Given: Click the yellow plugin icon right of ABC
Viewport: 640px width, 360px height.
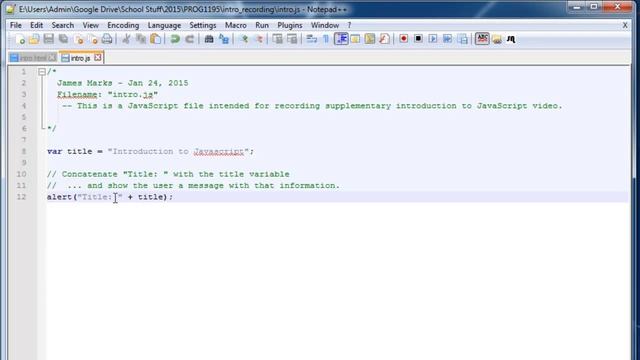Looking at the screenshot, I should (497, 39).
